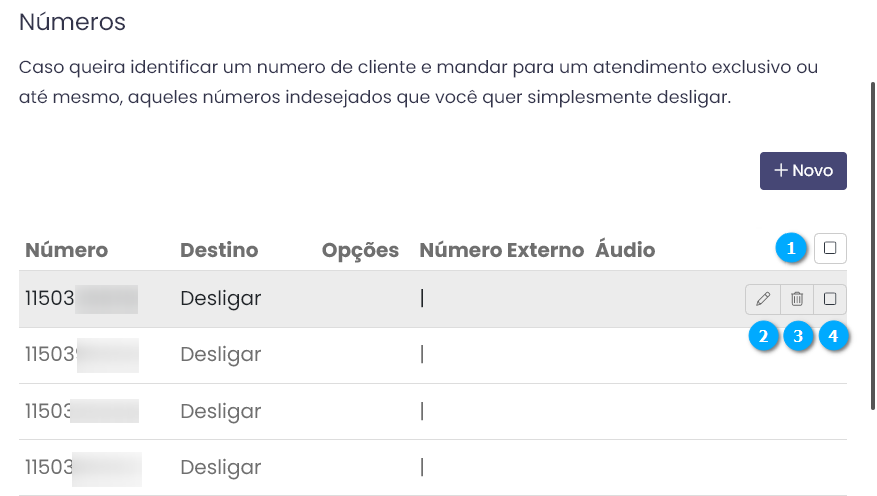
Task: Click the "Opções" column header
Action: coord(360,250)
